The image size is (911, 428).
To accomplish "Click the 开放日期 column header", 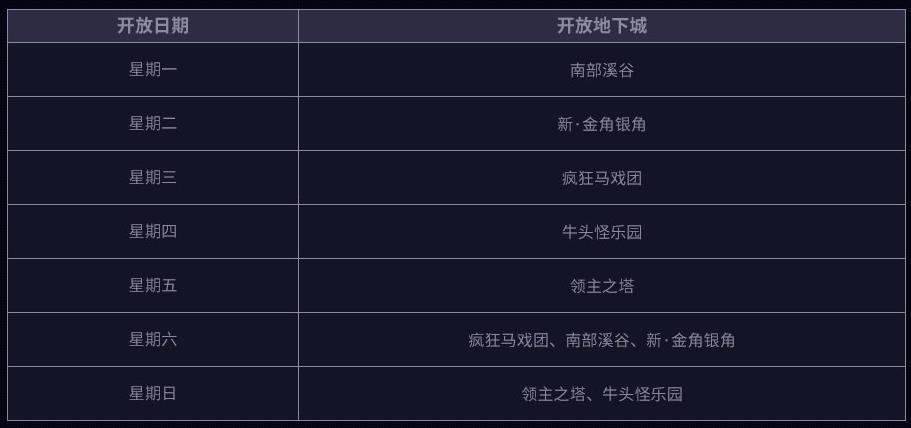I will click(x=152, y=26).
